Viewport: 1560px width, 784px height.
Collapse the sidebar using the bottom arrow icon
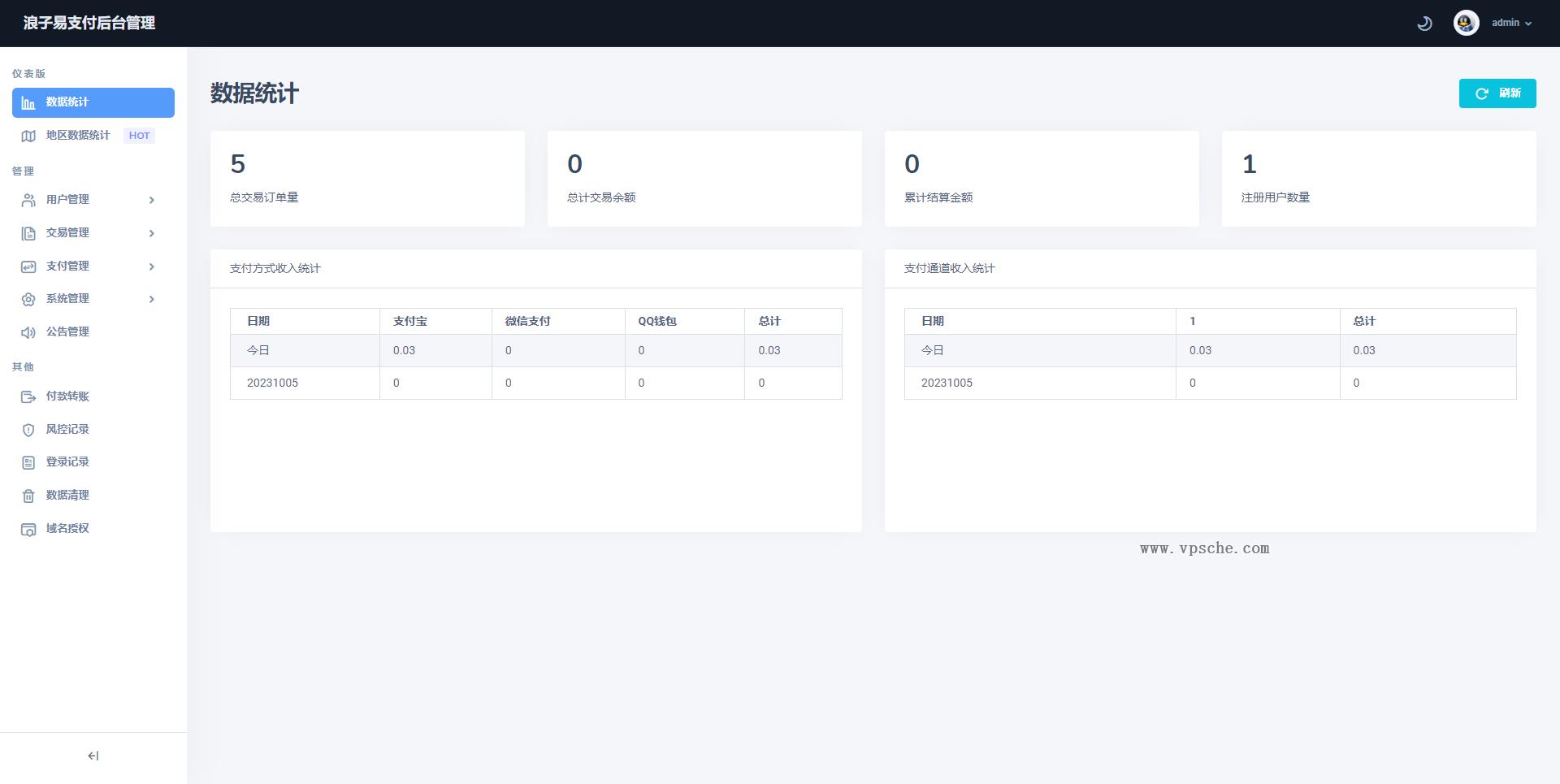coord(93,756)
